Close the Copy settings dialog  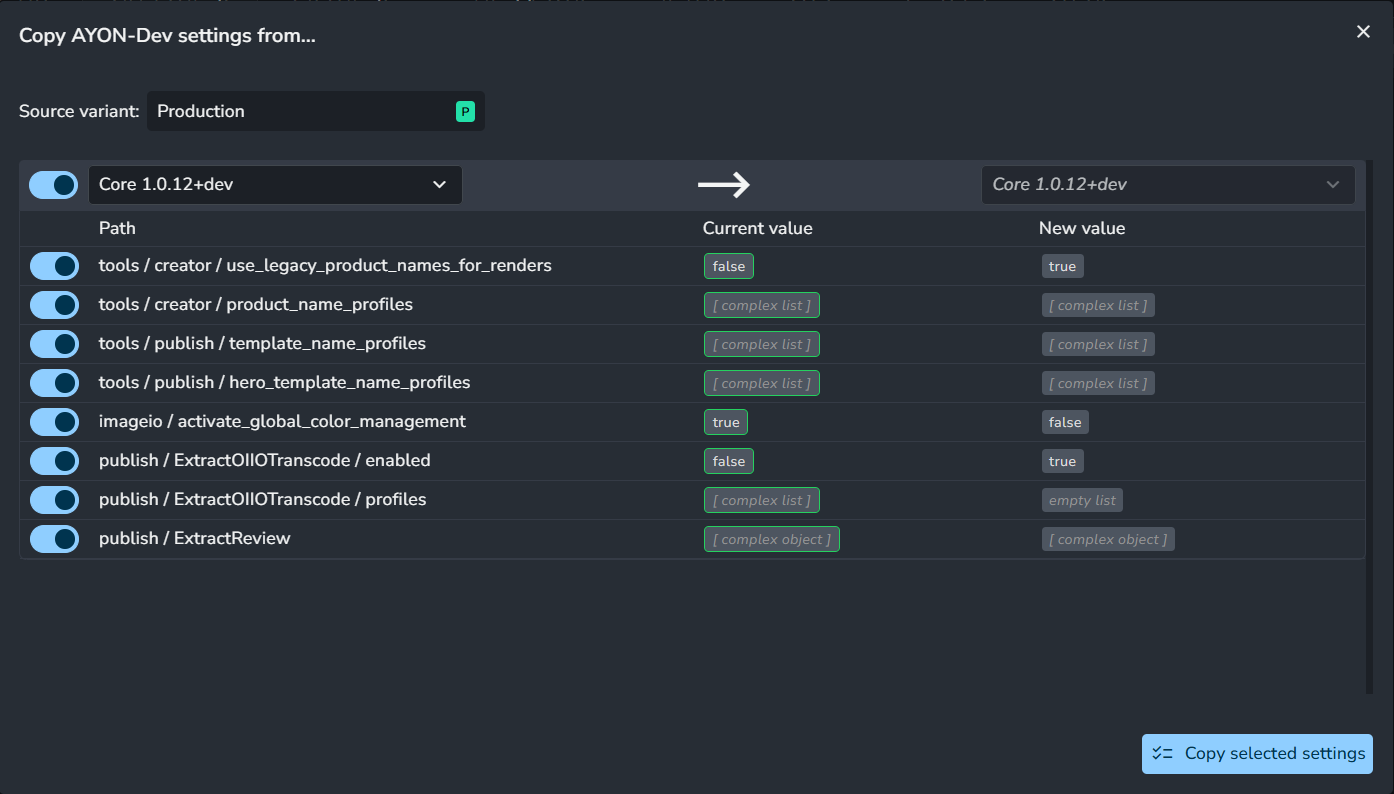(1363, 32)
